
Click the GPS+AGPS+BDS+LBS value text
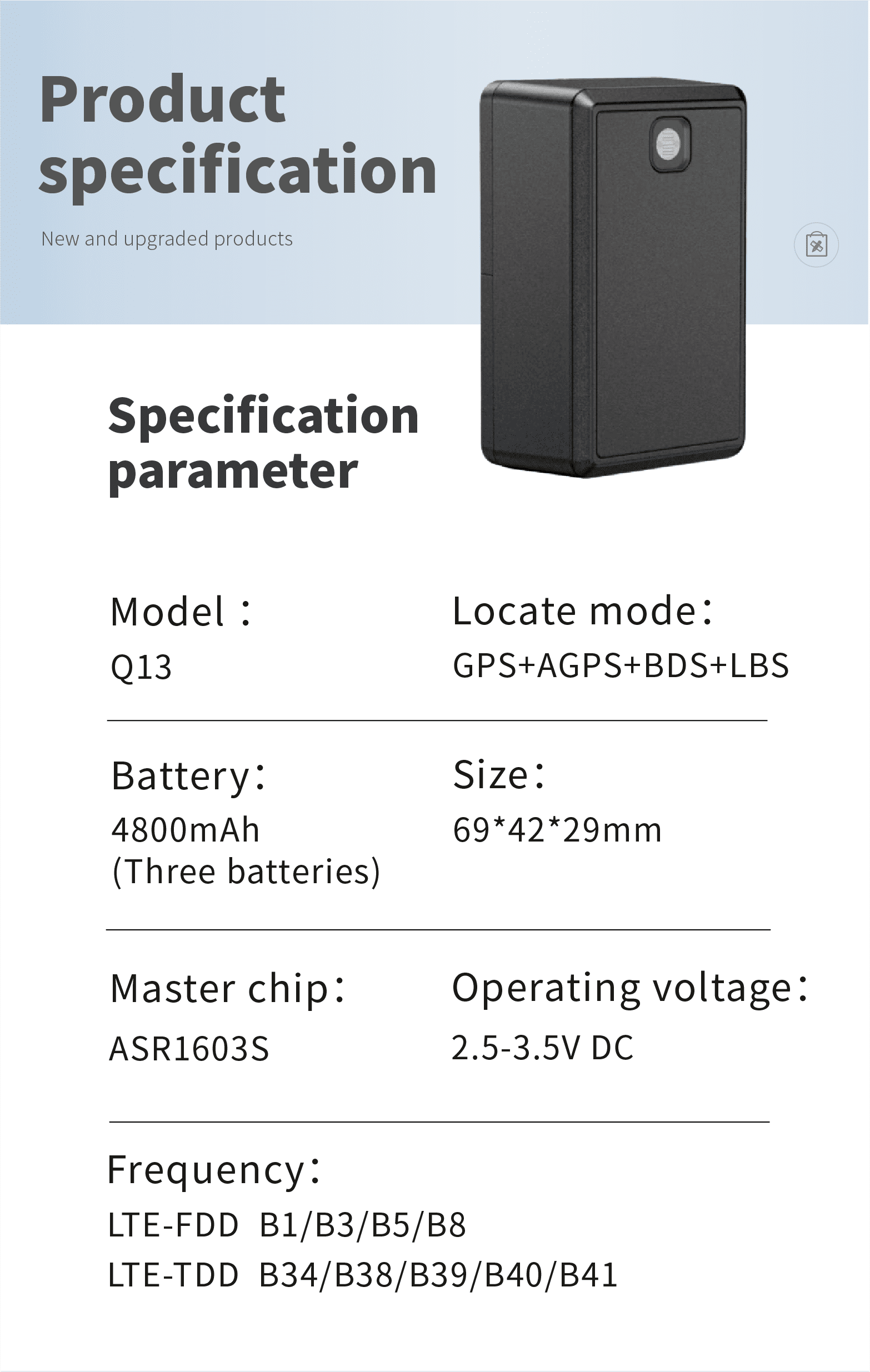[621, 665]
